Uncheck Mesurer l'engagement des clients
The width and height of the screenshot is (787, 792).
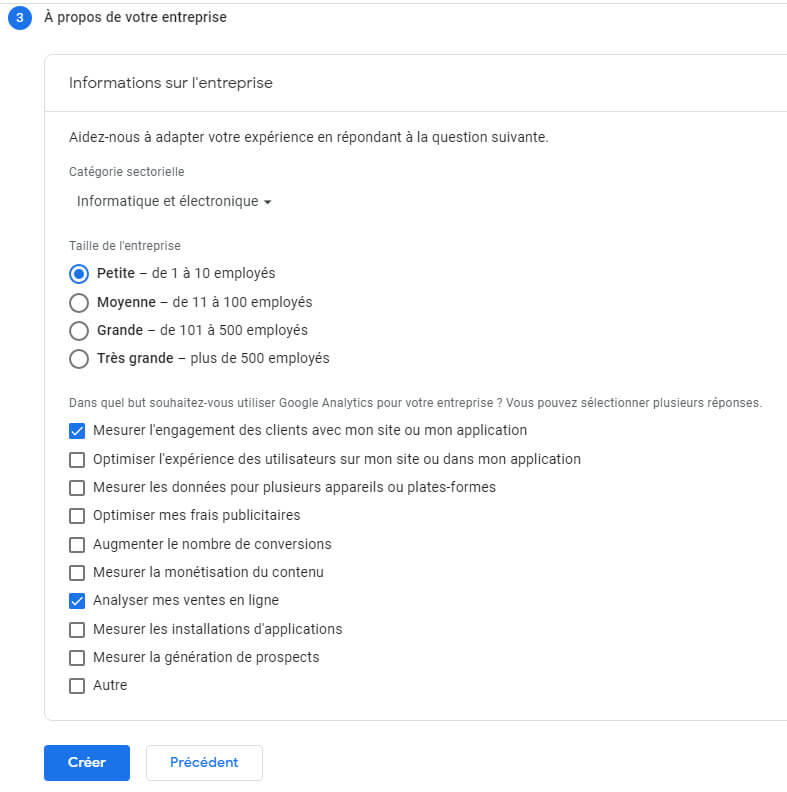click(x=77, y=431)
